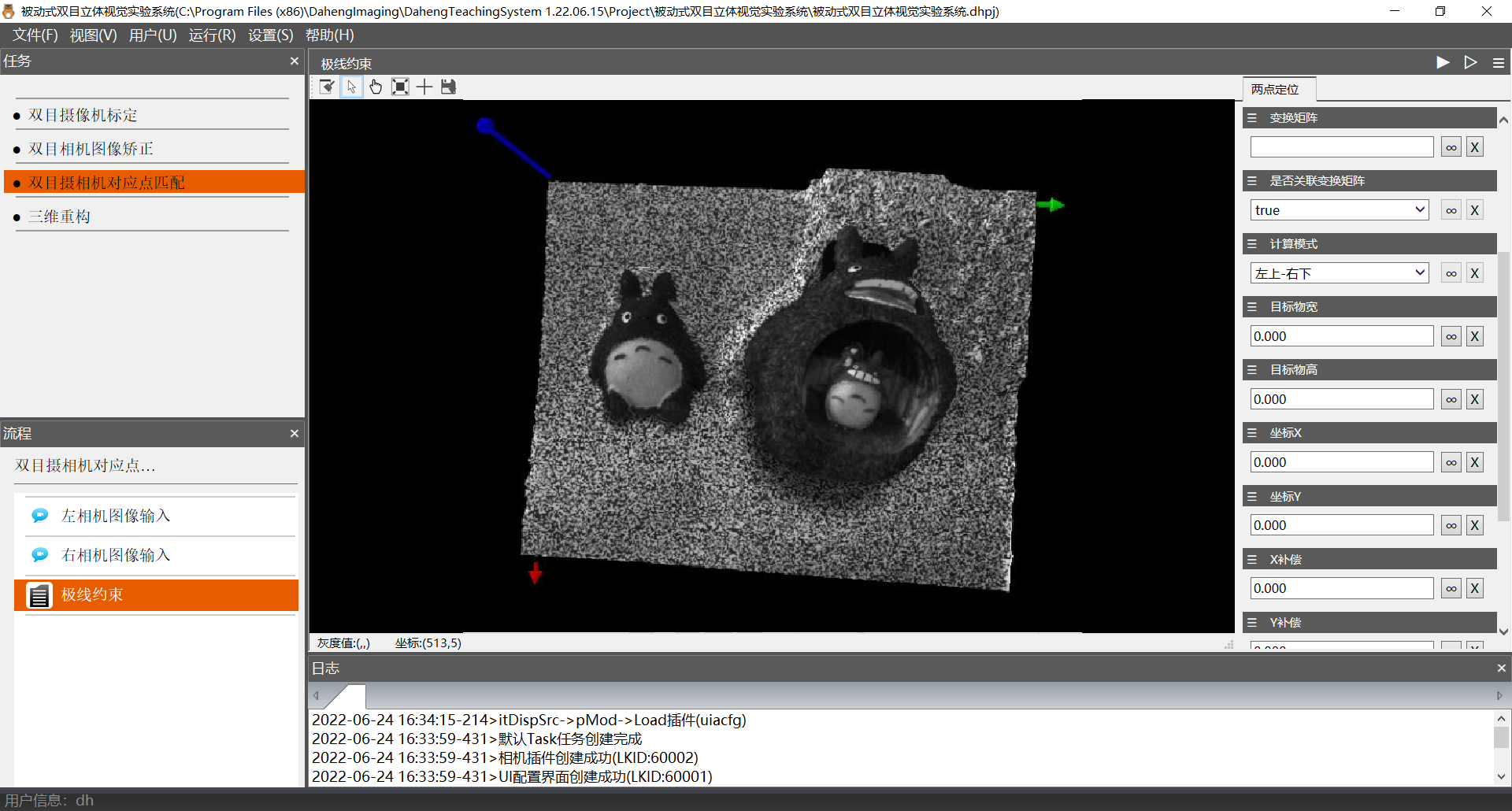The height and width of the screenshot is (811, 1512).
Task: Click the solid play run button
Action: coord(1443,62)
